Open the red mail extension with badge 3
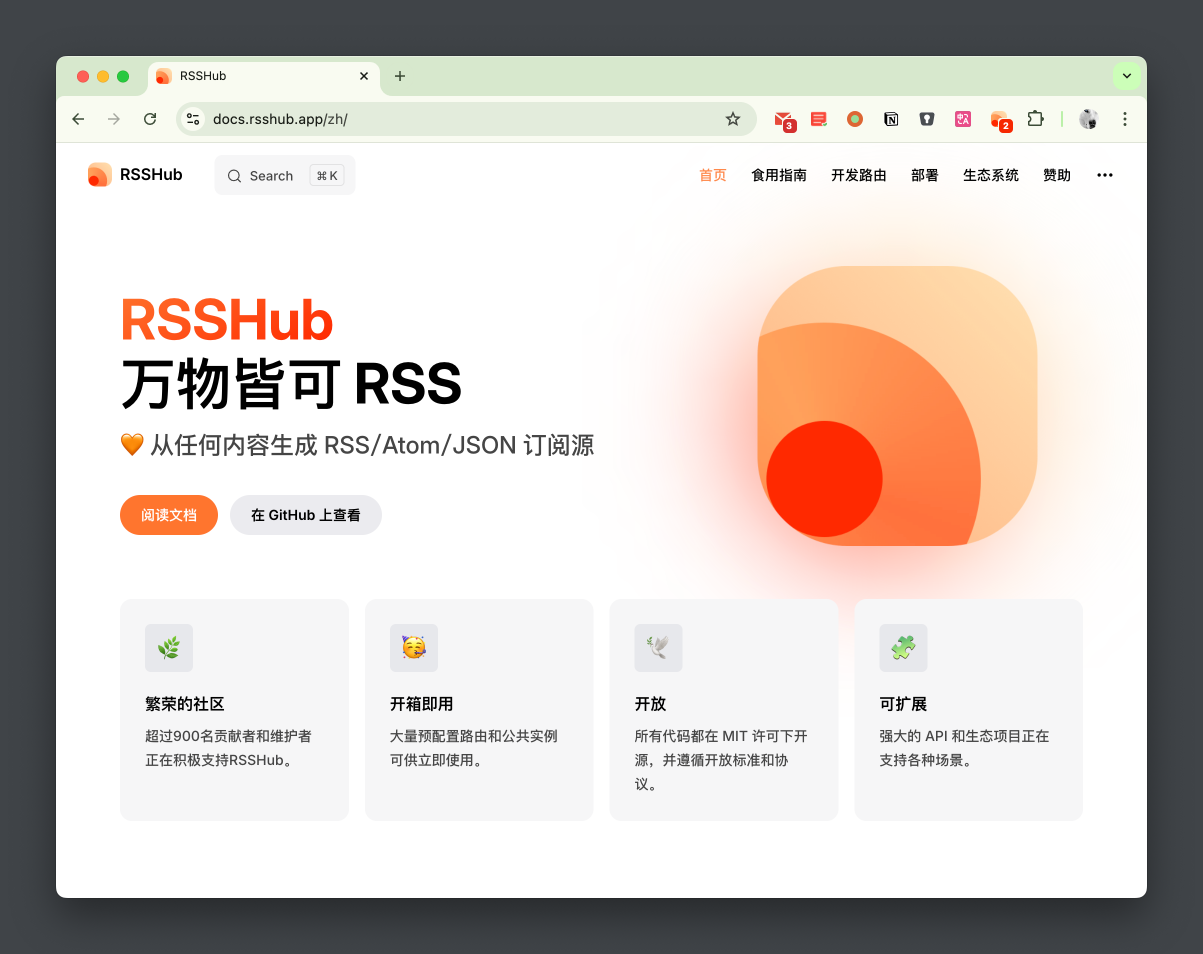This screenshot has width=1203, height=954. click(x=784, y=120)
